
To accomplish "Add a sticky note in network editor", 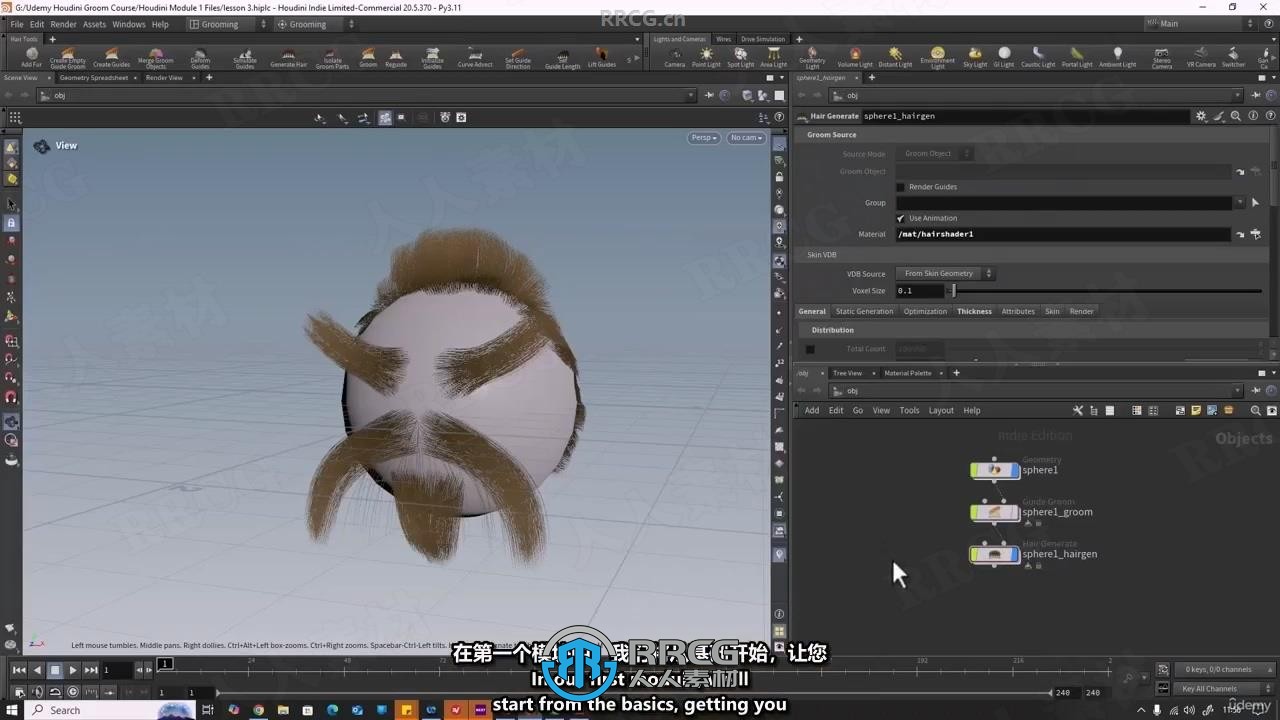I will coord(1196,410).
